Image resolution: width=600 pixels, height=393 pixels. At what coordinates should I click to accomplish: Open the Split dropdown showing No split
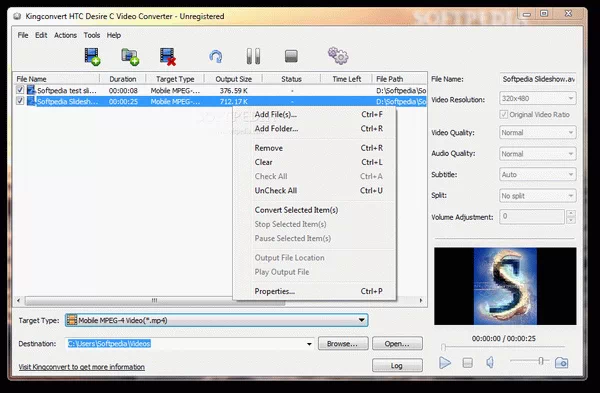pyautogui.click(x=537, y=196)
